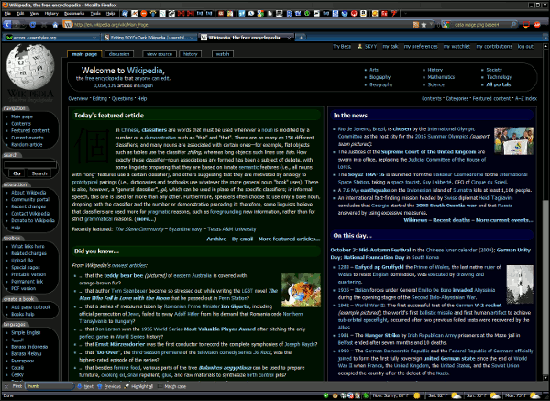Viewport: 550px width, 401px height.
Task: Click the sun weather icon in status bar
Action: (x=417, y=396)
